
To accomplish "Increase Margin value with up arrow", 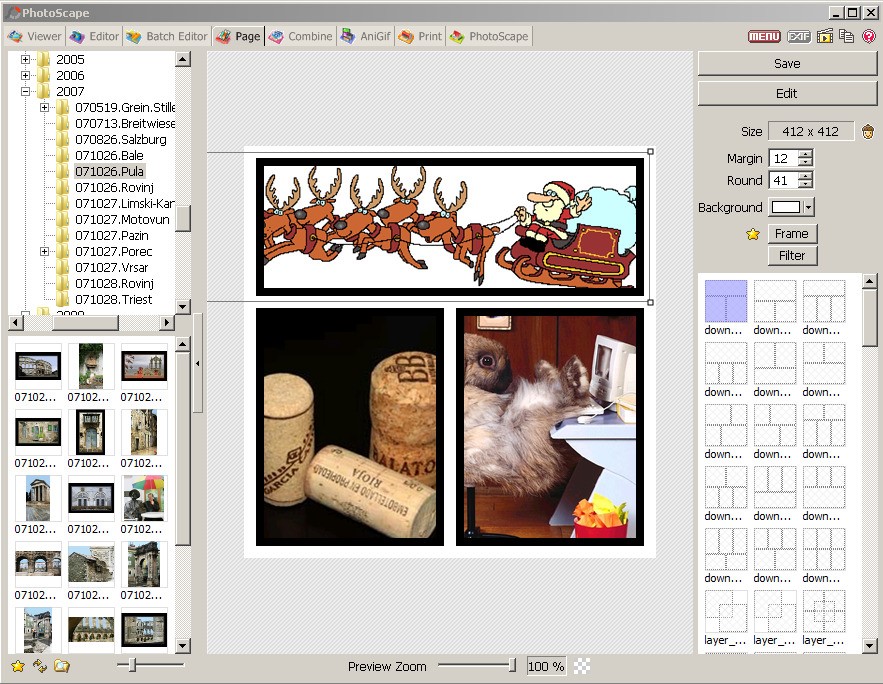I will 805,154.
